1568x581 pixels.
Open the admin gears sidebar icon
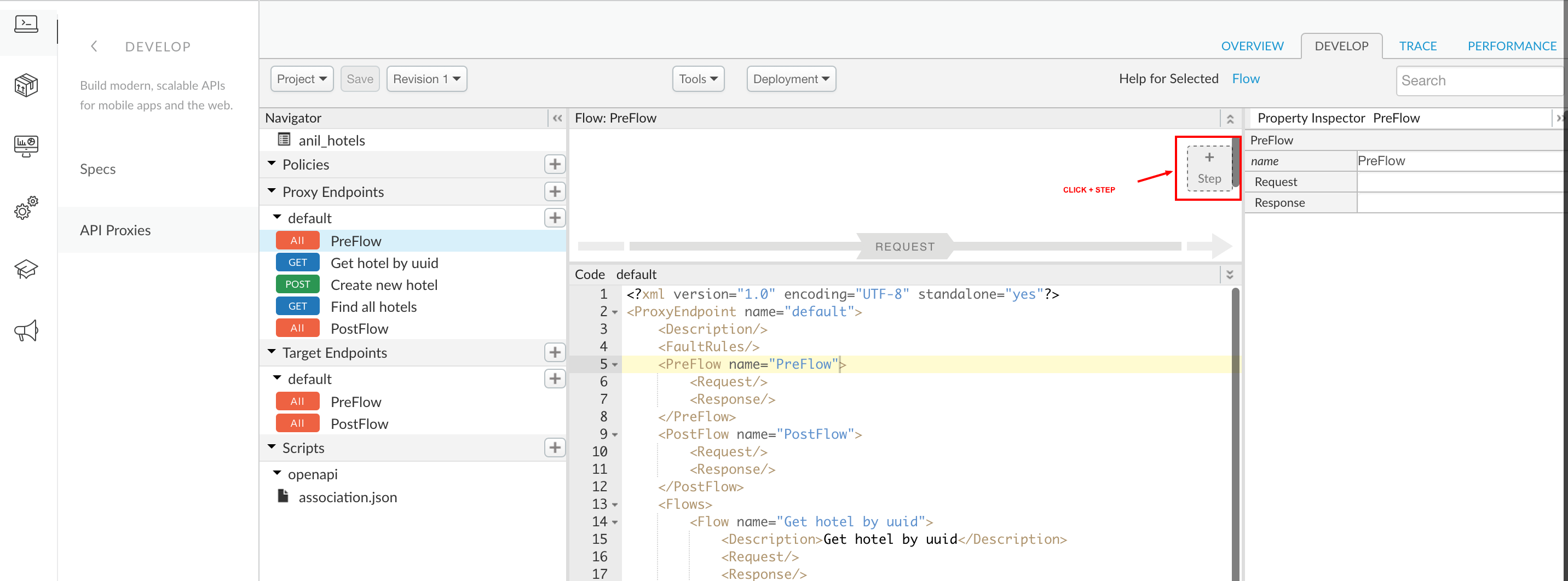(x=26, y=208)
